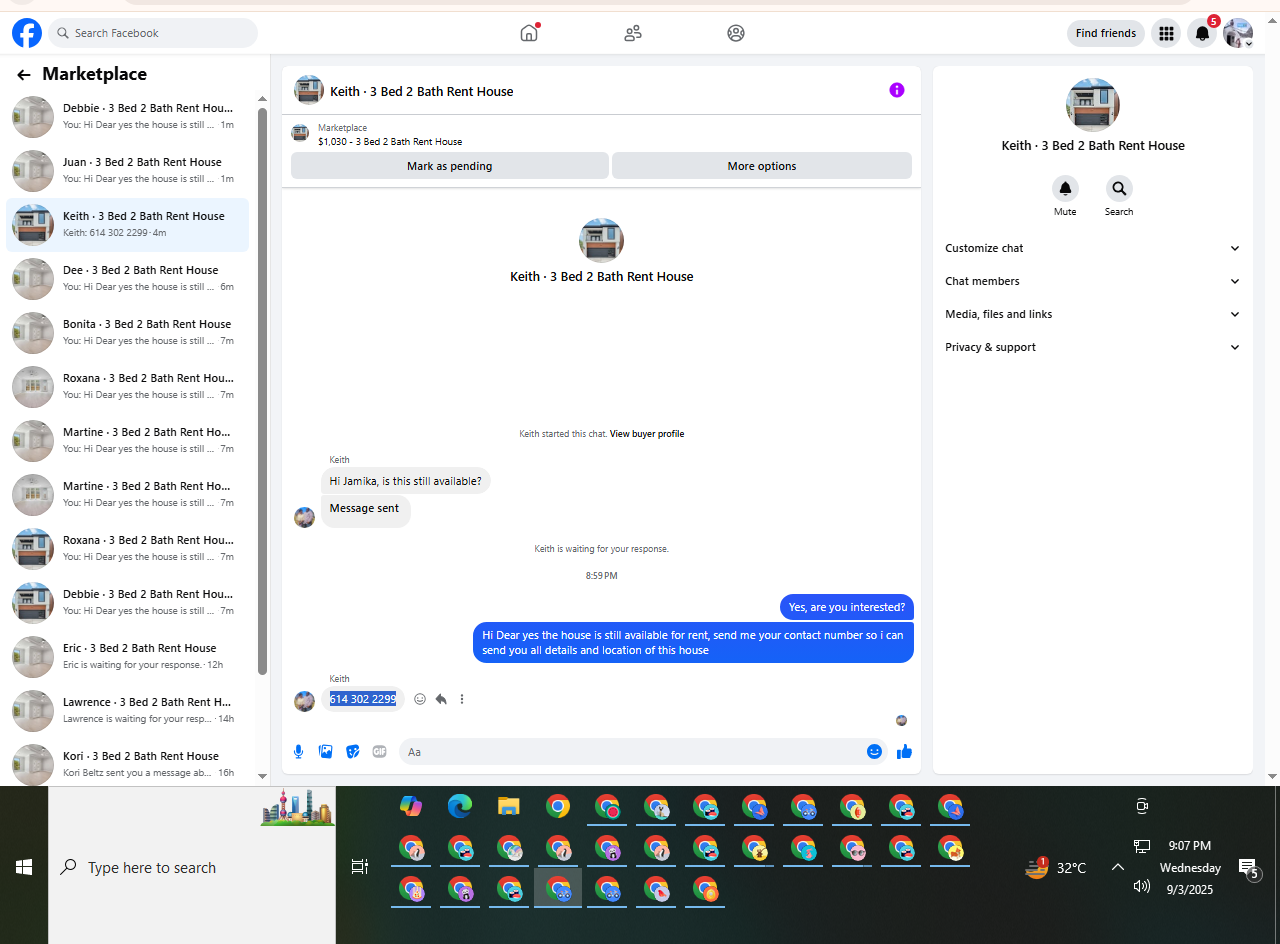Go back using the Marketplace arrow

tap(24, 75)
